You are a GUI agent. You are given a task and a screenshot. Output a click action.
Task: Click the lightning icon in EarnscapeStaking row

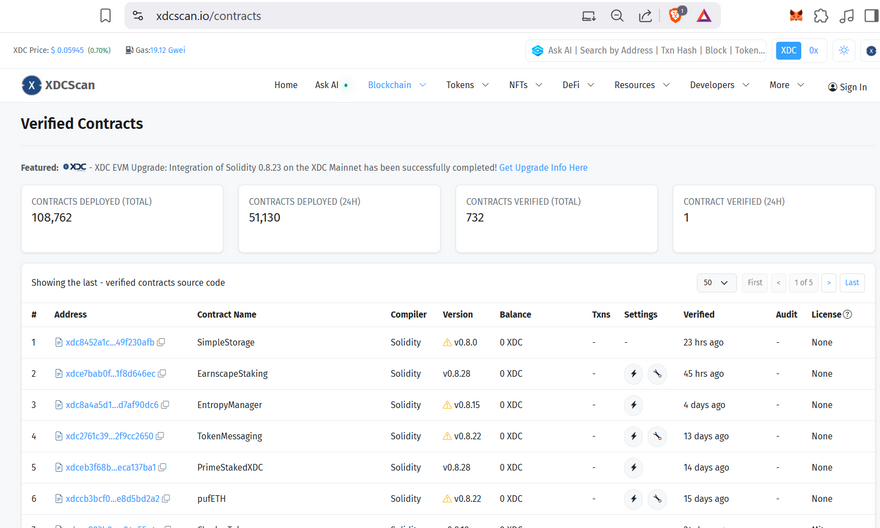pyautogui.click(x=633, y=374)
